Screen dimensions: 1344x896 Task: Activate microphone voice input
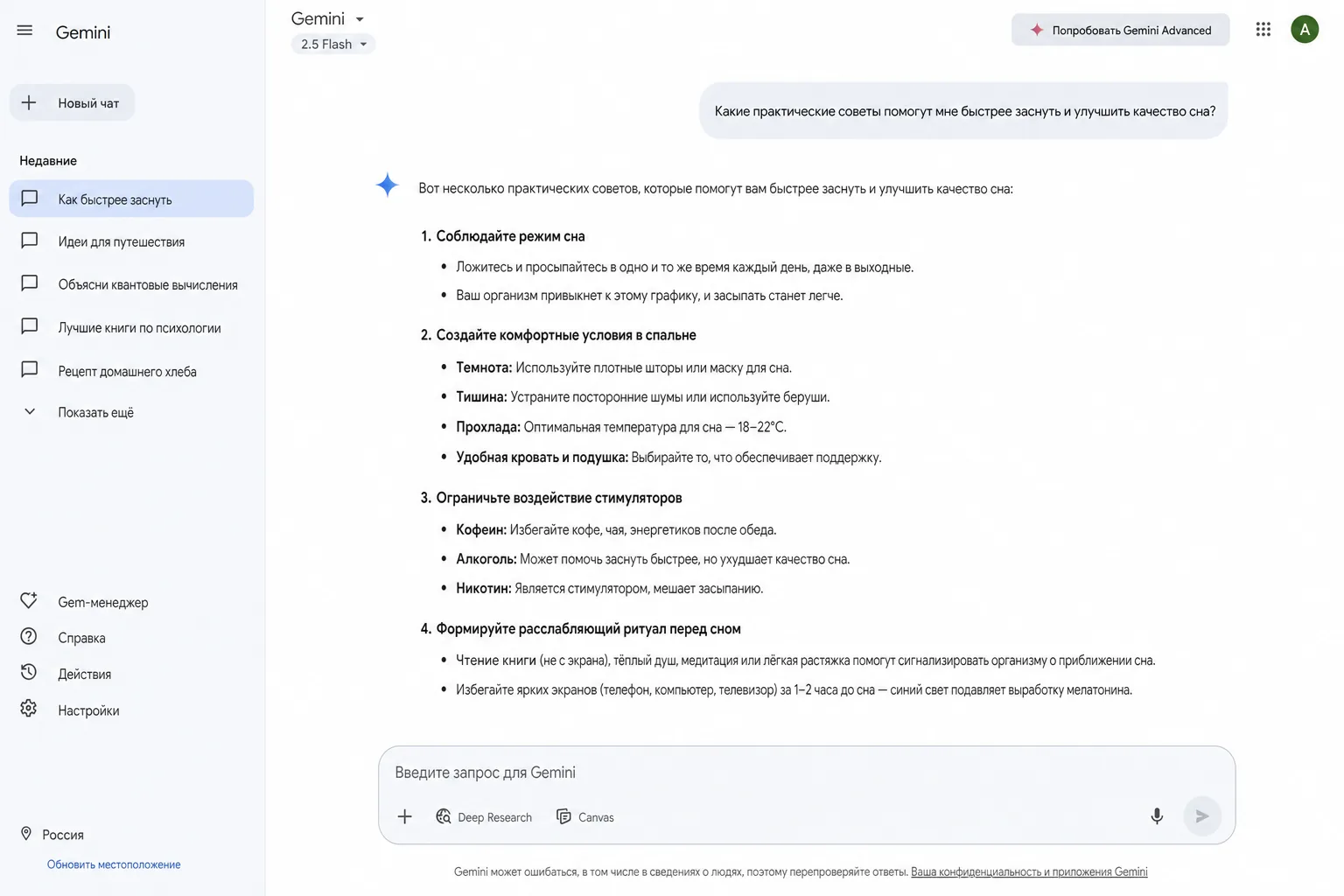pos(1157,816)
